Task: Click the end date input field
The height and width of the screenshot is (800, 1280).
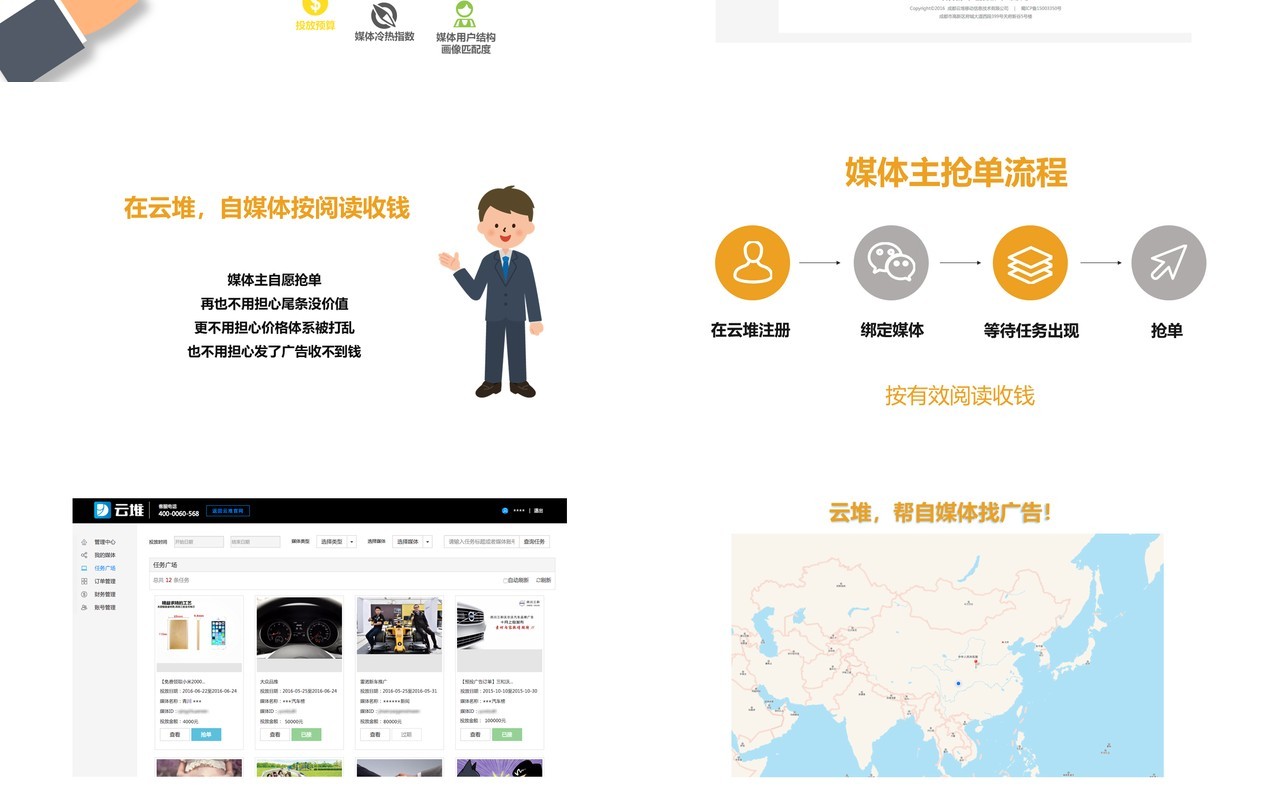Action: click(255, 542)
